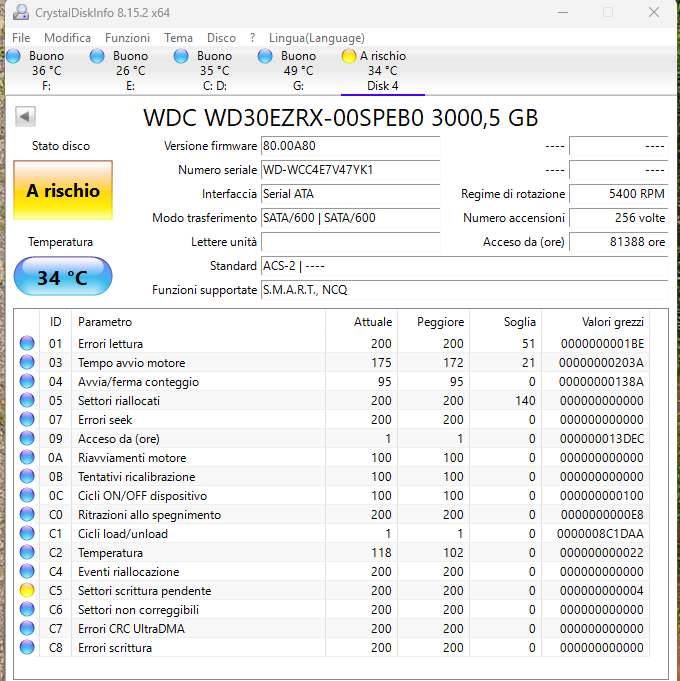Click the status orb for Tempo avvio motore

coord(27,362)
